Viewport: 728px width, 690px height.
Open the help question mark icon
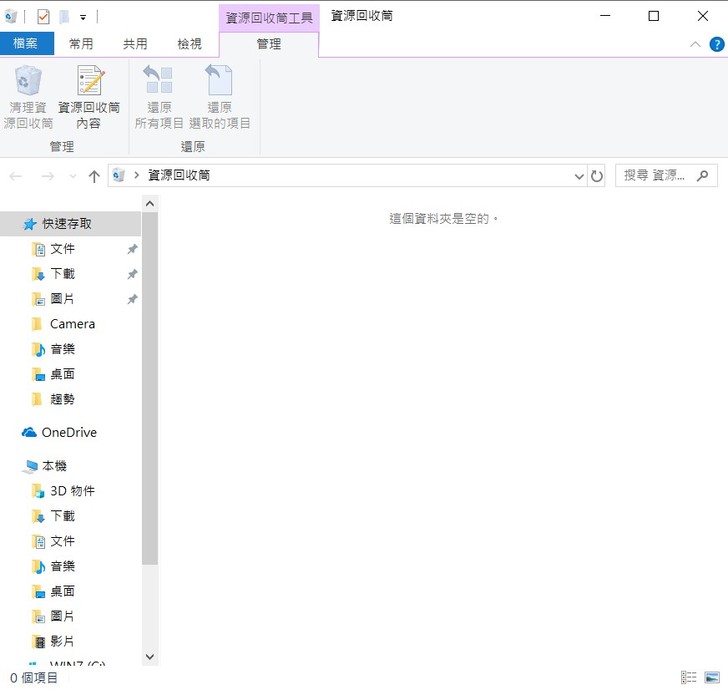click(717, 44)
